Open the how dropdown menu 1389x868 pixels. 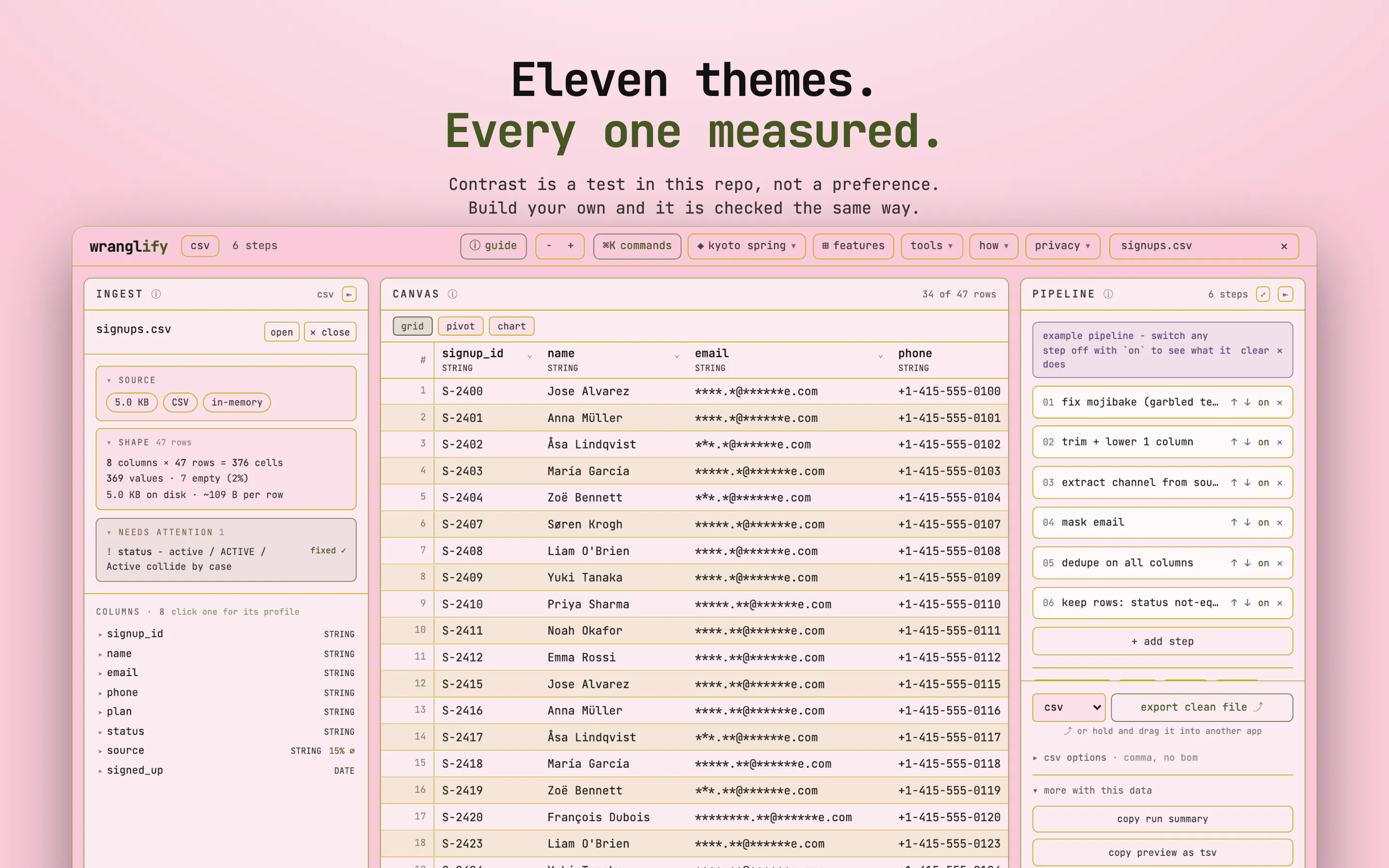coord(994,246)
